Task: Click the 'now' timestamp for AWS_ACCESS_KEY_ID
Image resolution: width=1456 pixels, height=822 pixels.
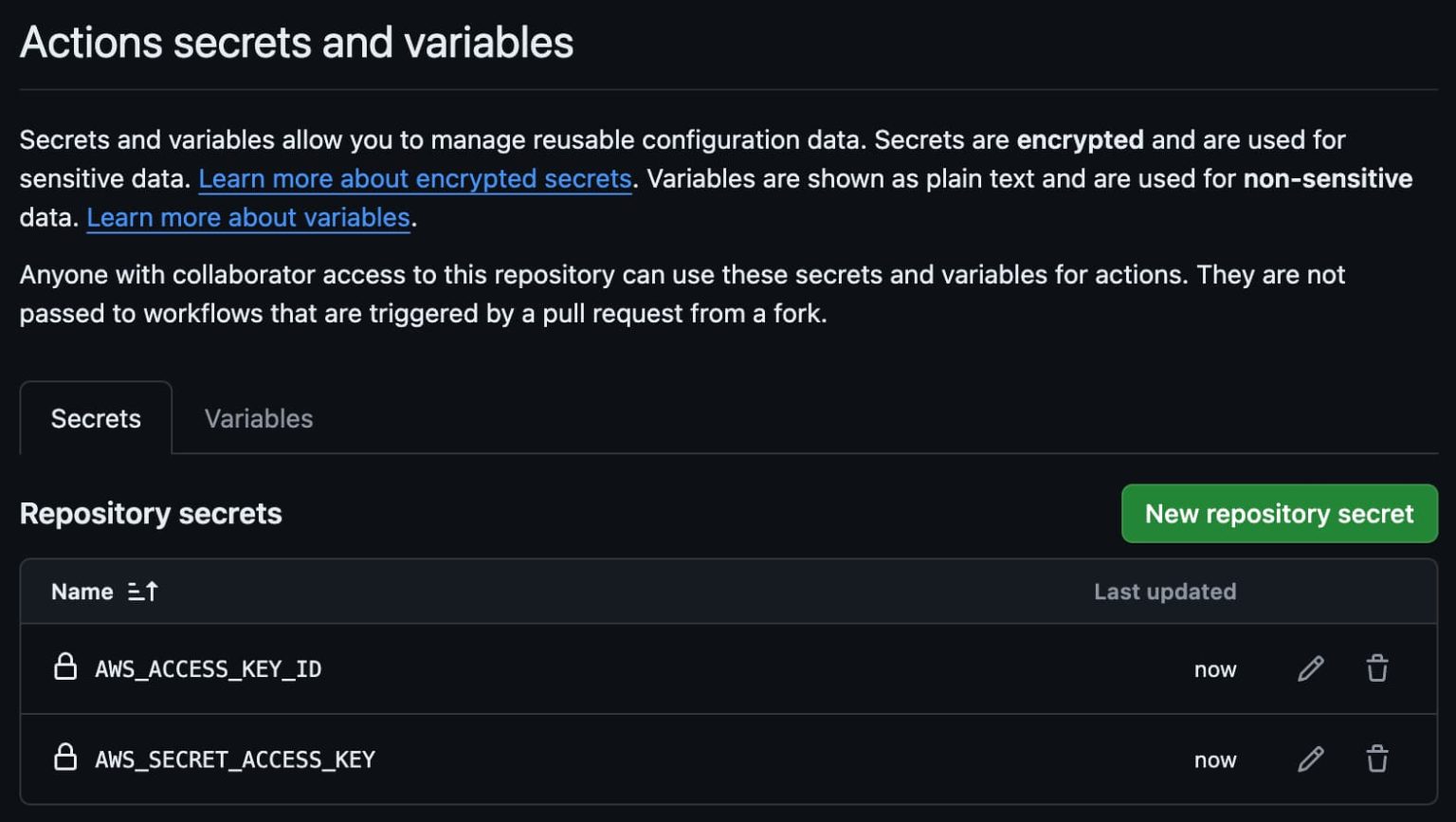Action: (1214, 669)
